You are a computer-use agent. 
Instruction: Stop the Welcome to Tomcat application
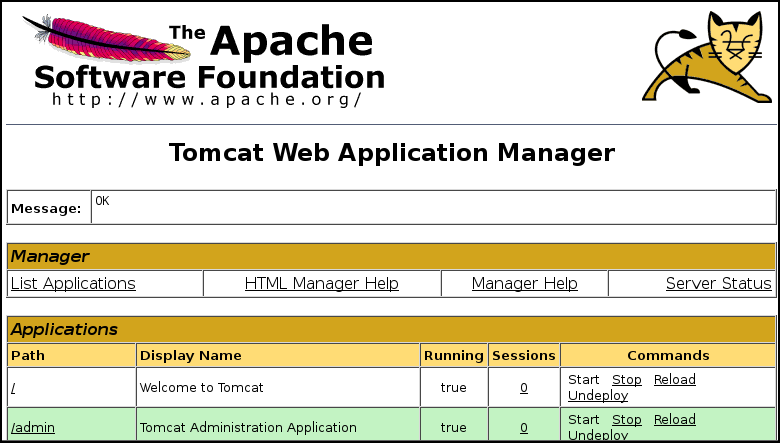[x=627, y=379]
